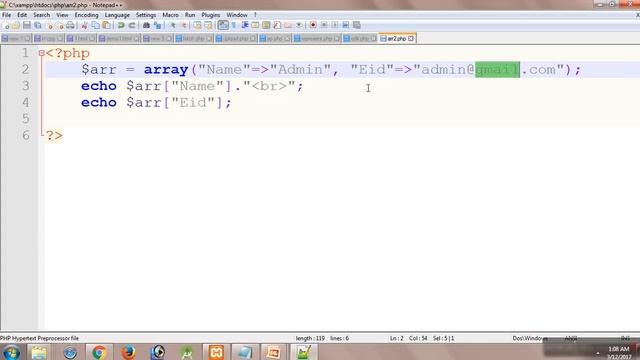Open Firefox from the taskbar
The width and height of the screenshot is (640, 360).
click(128, 352)
